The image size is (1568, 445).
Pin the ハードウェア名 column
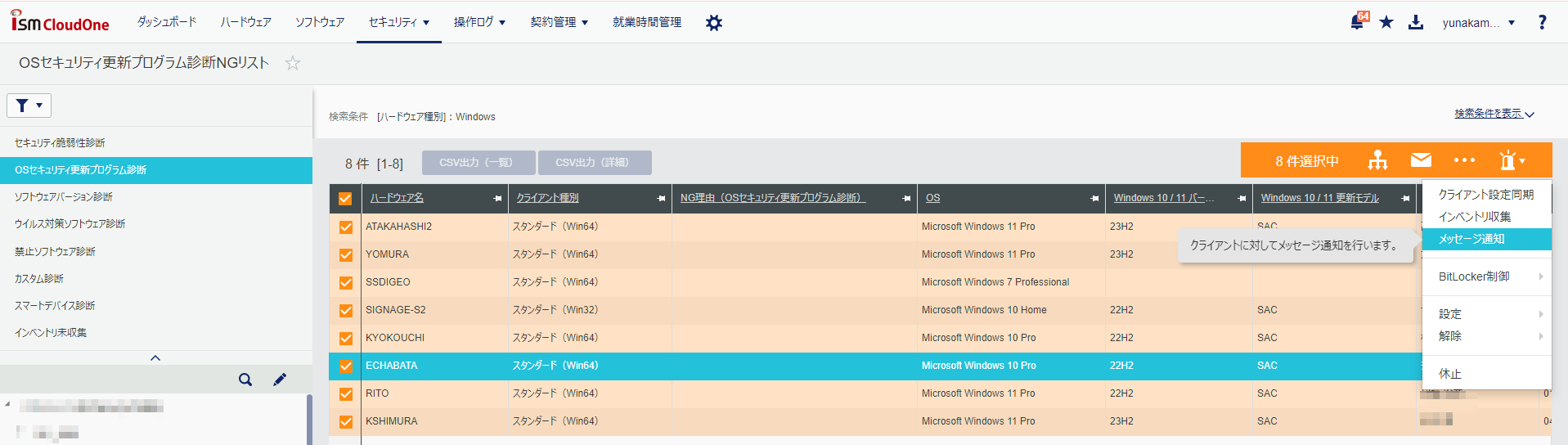pyautogui.click(x=497, y=199)
